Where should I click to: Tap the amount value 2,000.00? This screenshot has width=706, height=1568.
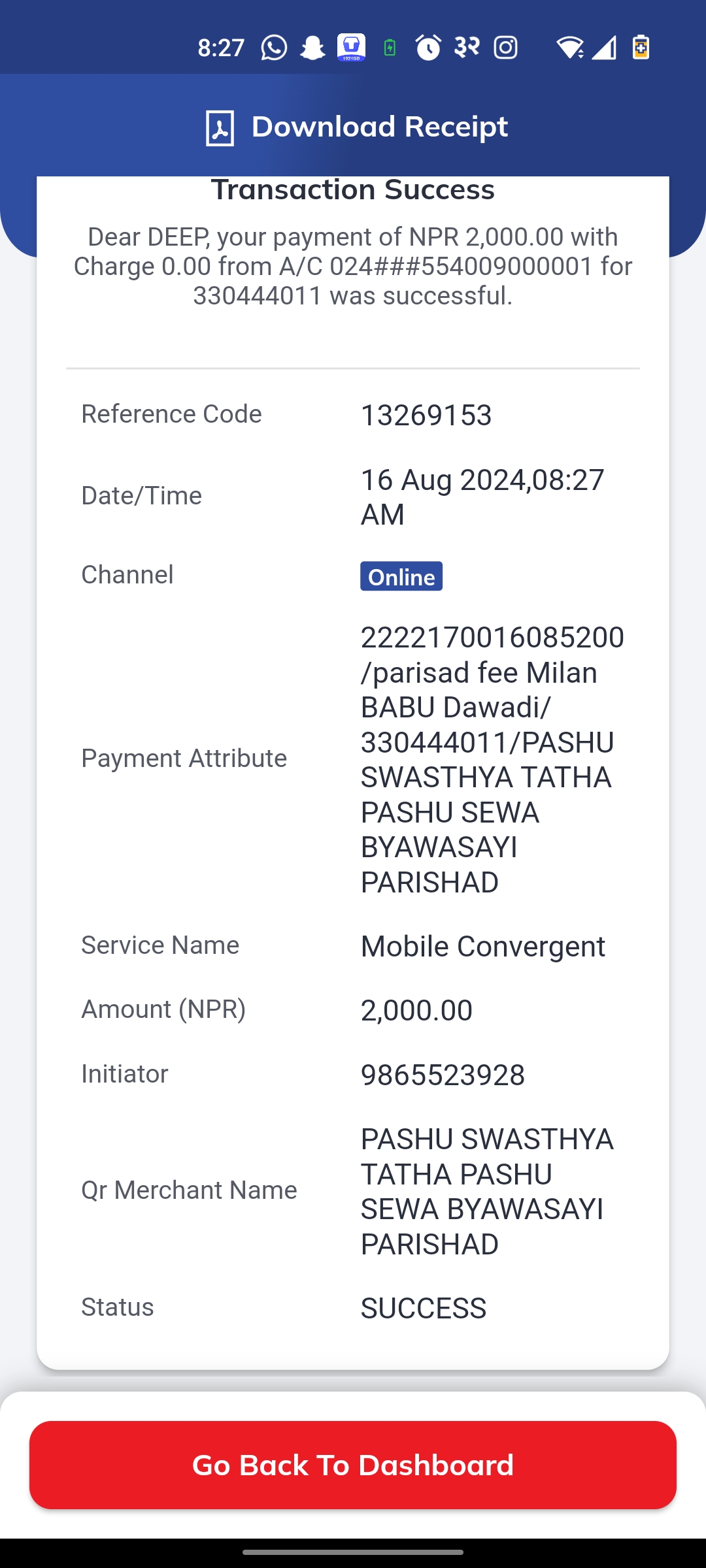click(416, 1011)
